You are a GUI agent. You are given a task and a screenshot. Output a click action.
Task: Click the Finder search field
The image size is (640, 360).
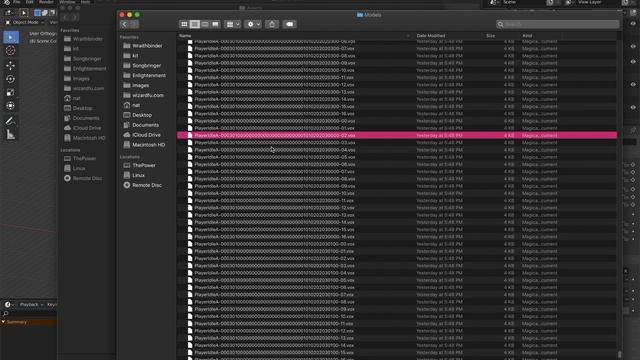click(x=558, y=24)
